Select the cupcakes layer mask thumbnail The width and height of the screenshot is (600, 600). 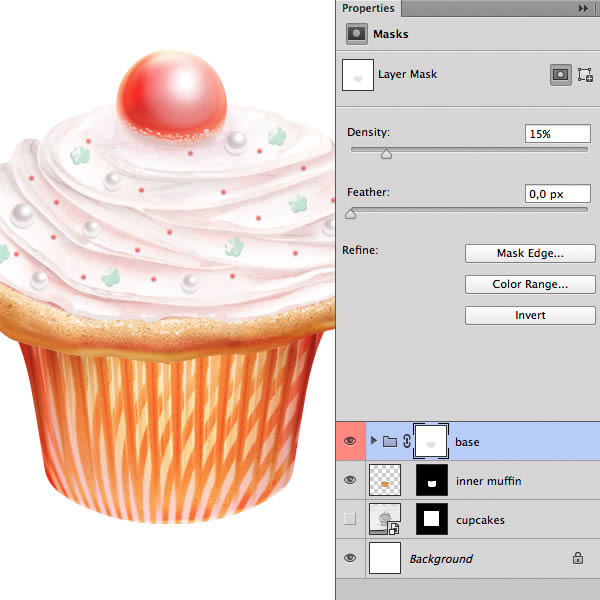[x=432, y=519]
